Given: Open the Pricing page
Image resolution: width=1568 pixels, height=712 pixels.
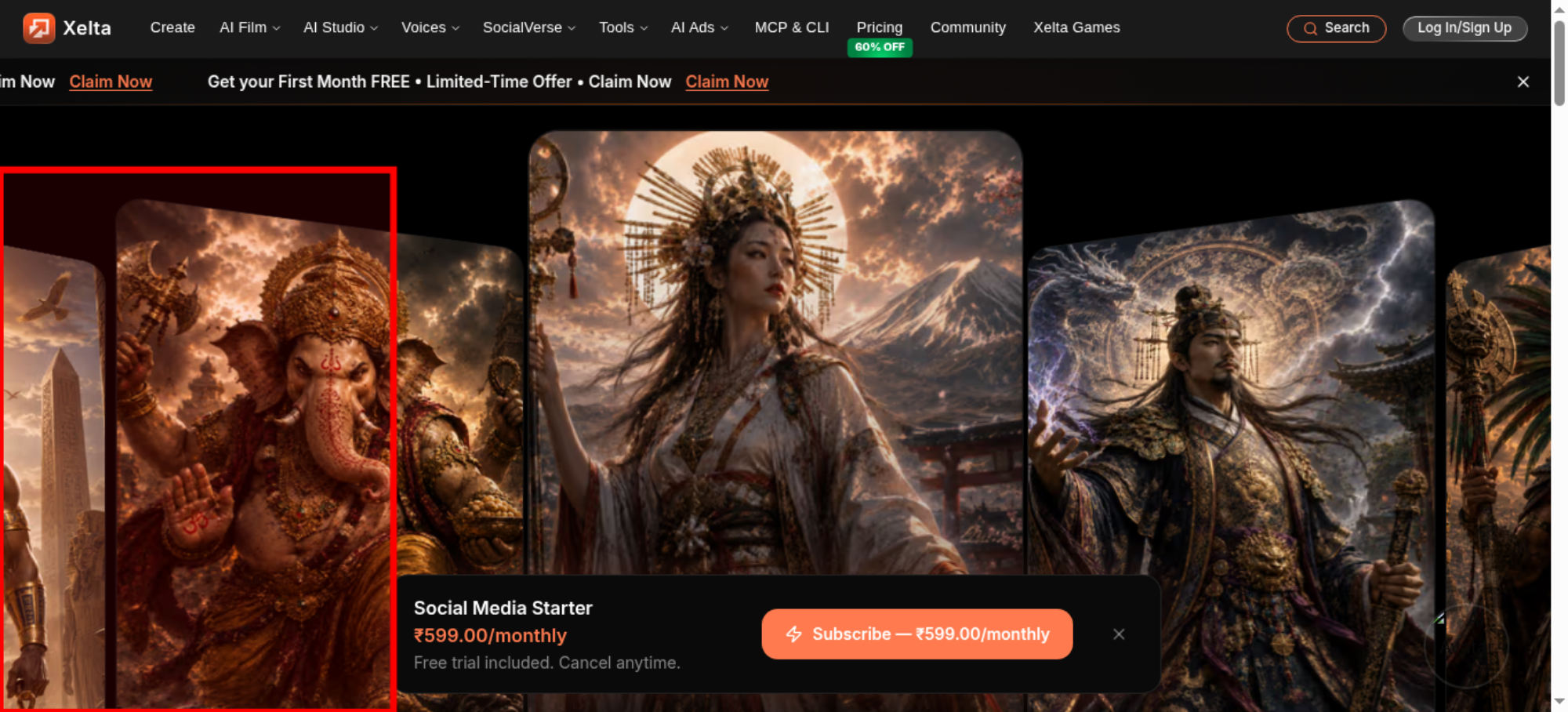Looking at the screenshot, I should click(x=880, y=27).
